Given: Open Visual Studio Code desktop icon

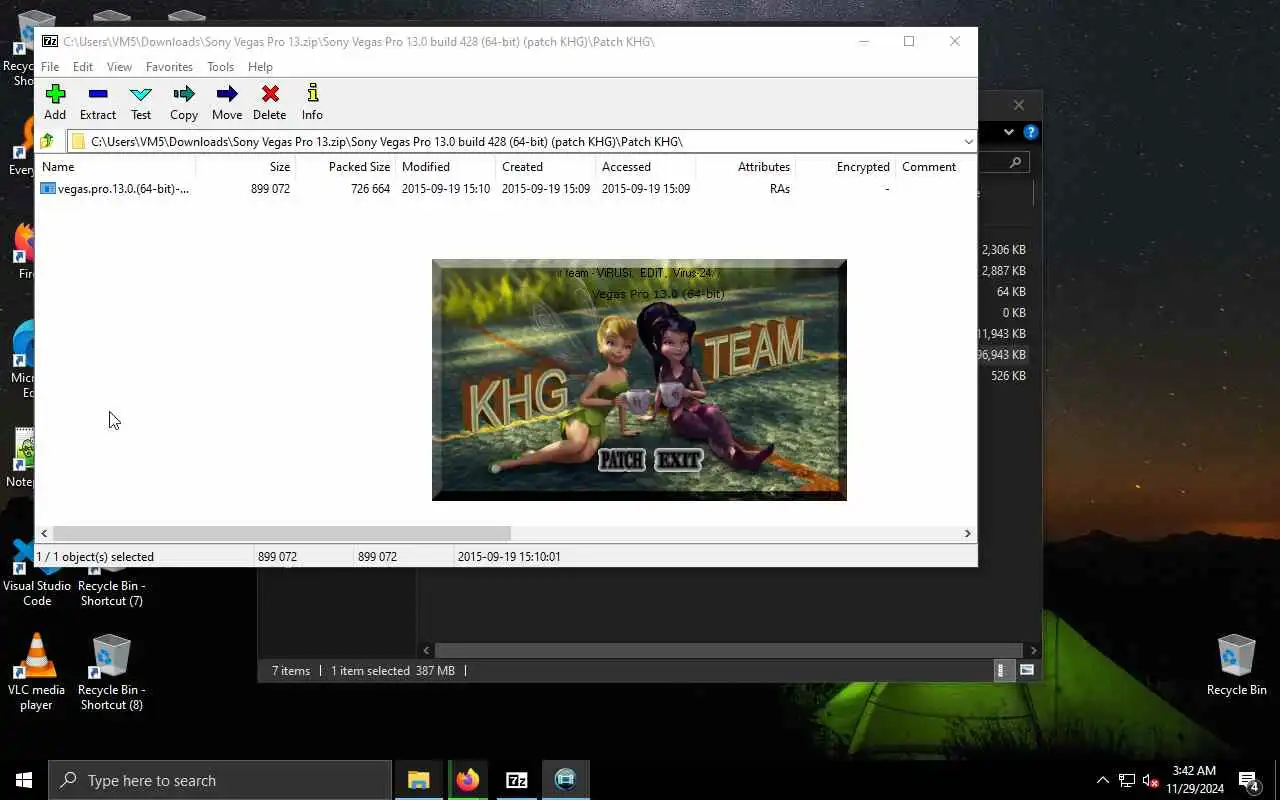Looking at the screenshot, I should [x=36, y=572].
